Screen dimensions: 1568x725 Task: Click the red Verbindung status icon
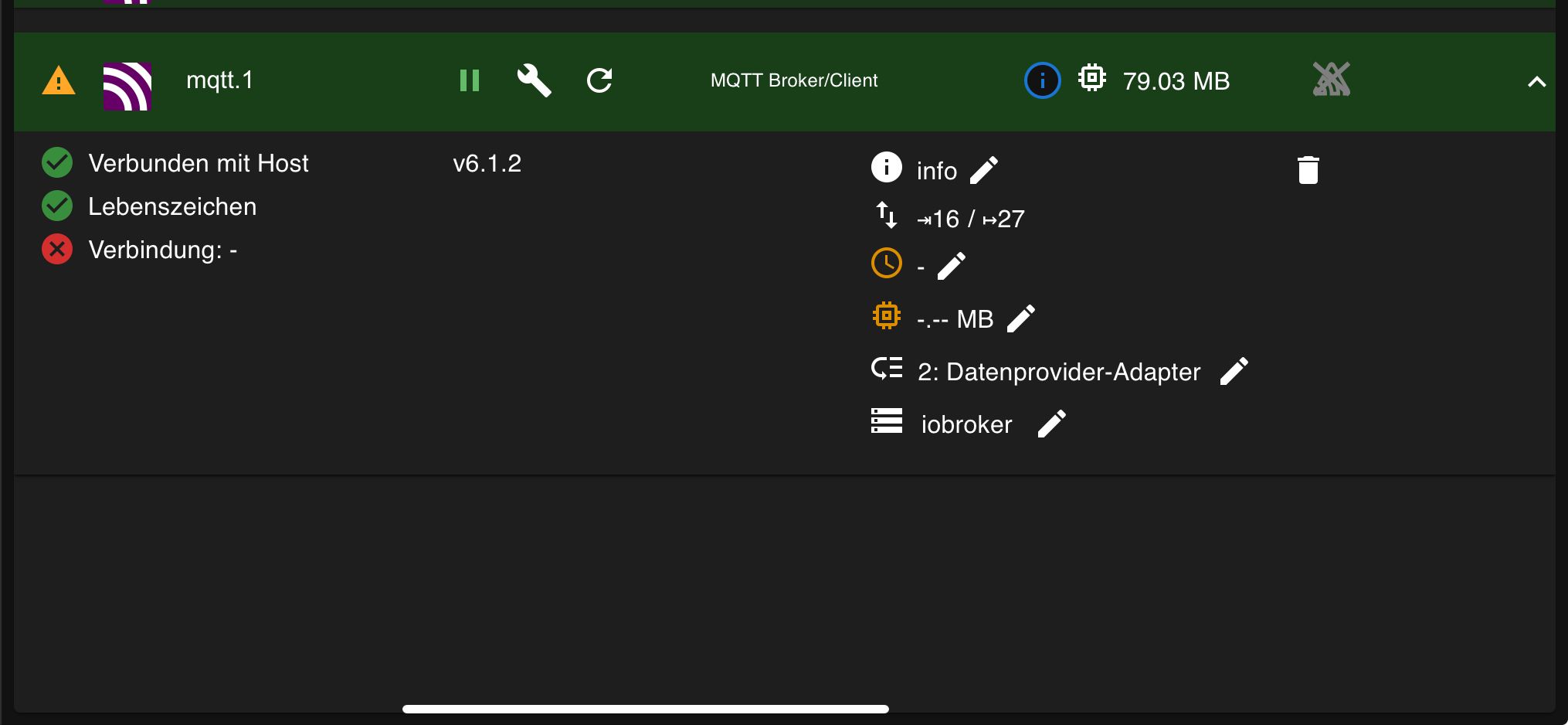tap(57, 250)
